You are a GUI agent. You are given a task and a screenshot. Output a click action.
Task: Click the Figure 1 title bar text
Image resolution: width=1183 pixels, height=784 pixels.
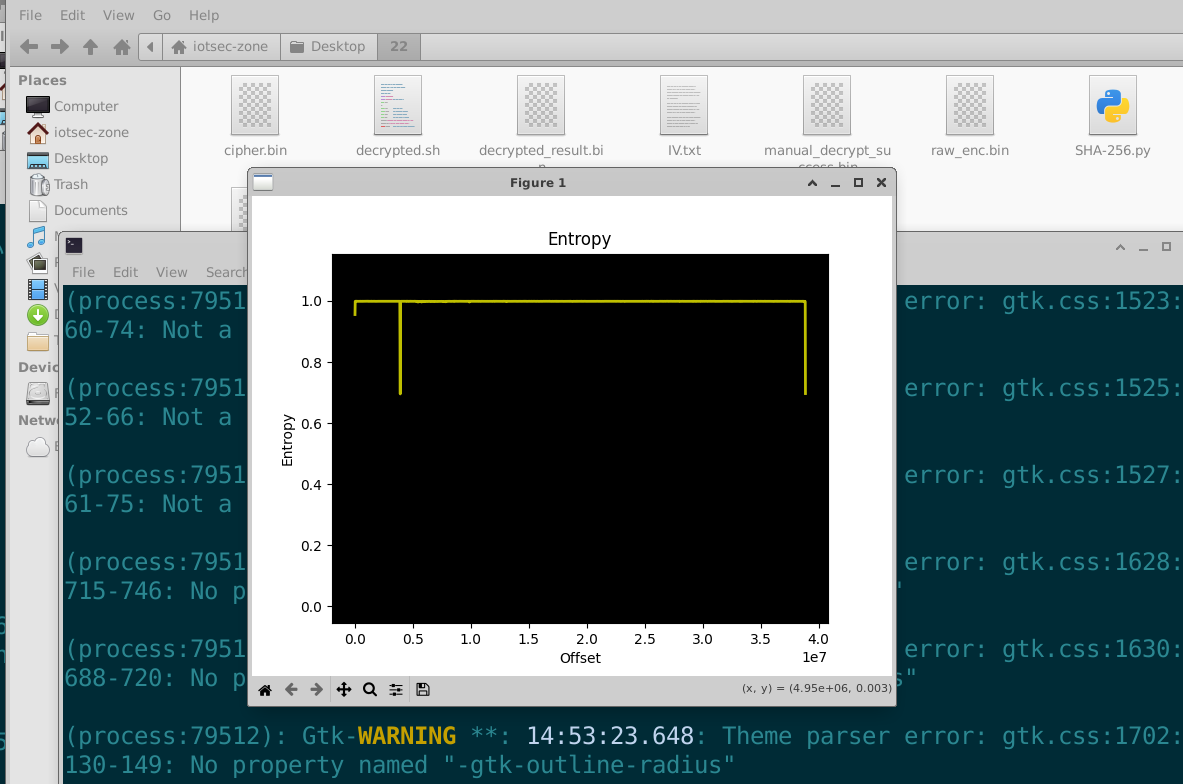(538, 183)
